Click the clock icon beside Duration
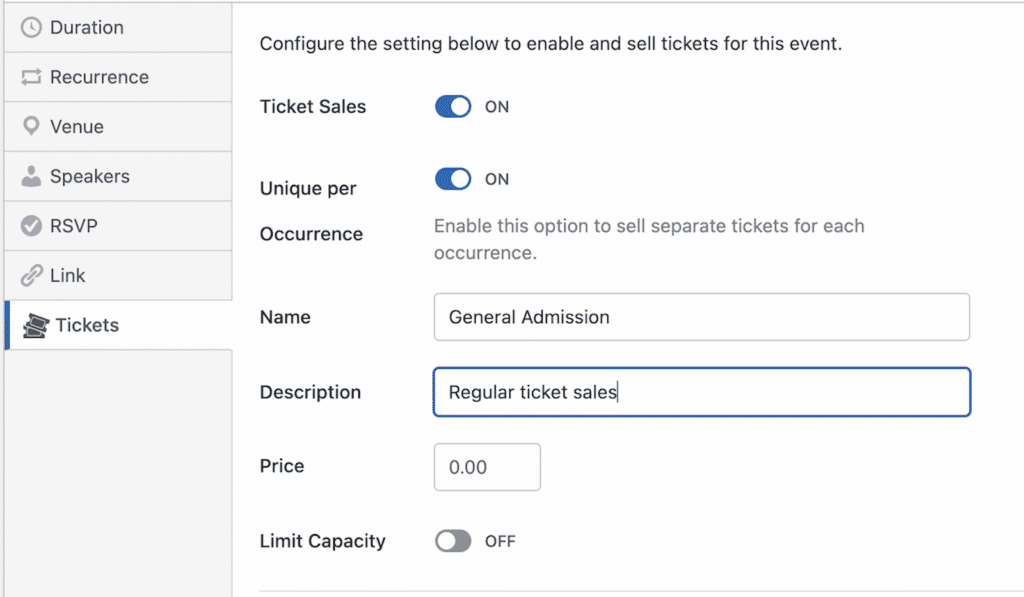This screenshot has width=1024, height=597. [31, 28]
